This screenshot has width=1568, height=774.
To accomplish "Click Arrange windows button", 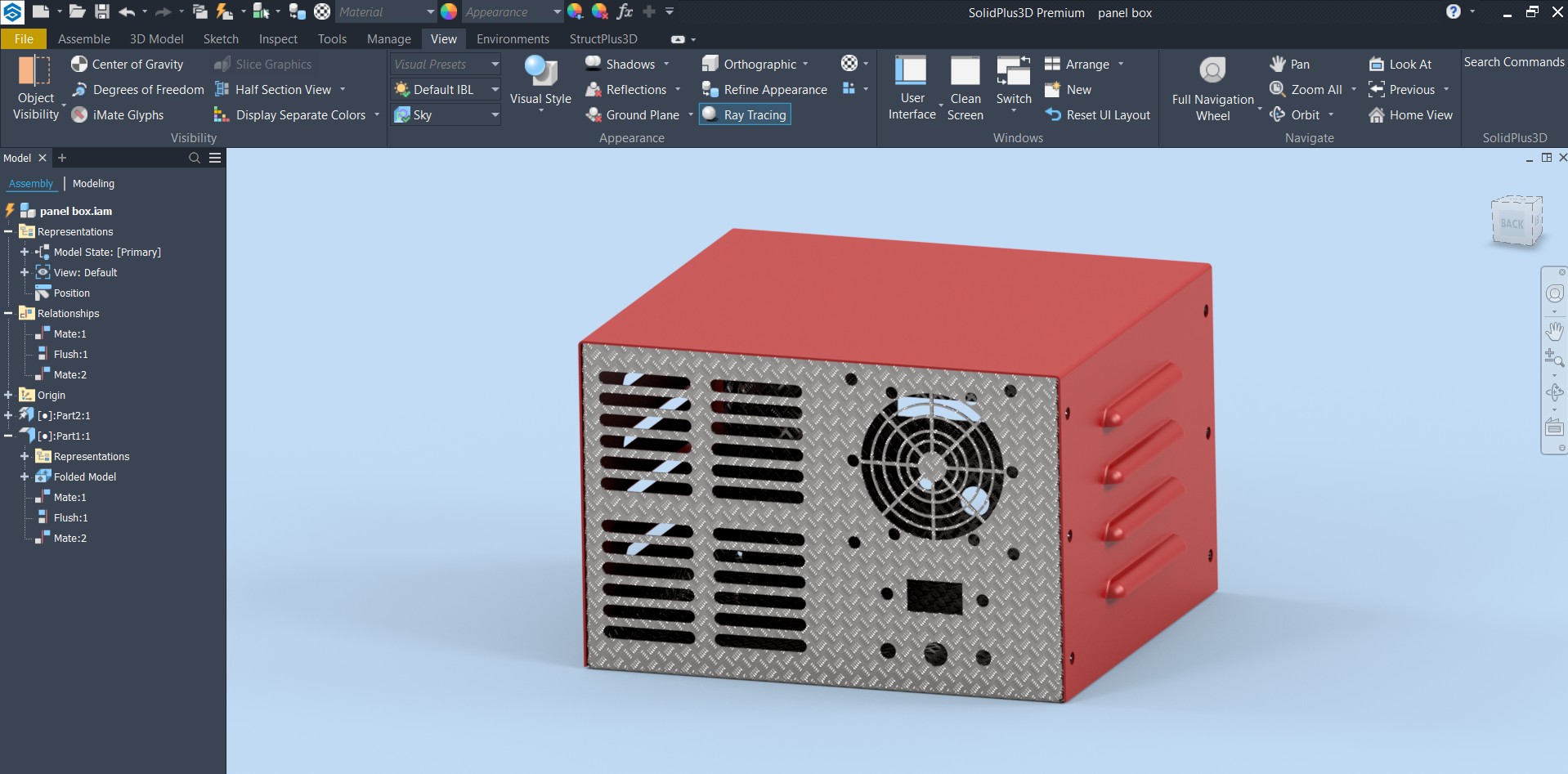I will [1077, 65].
